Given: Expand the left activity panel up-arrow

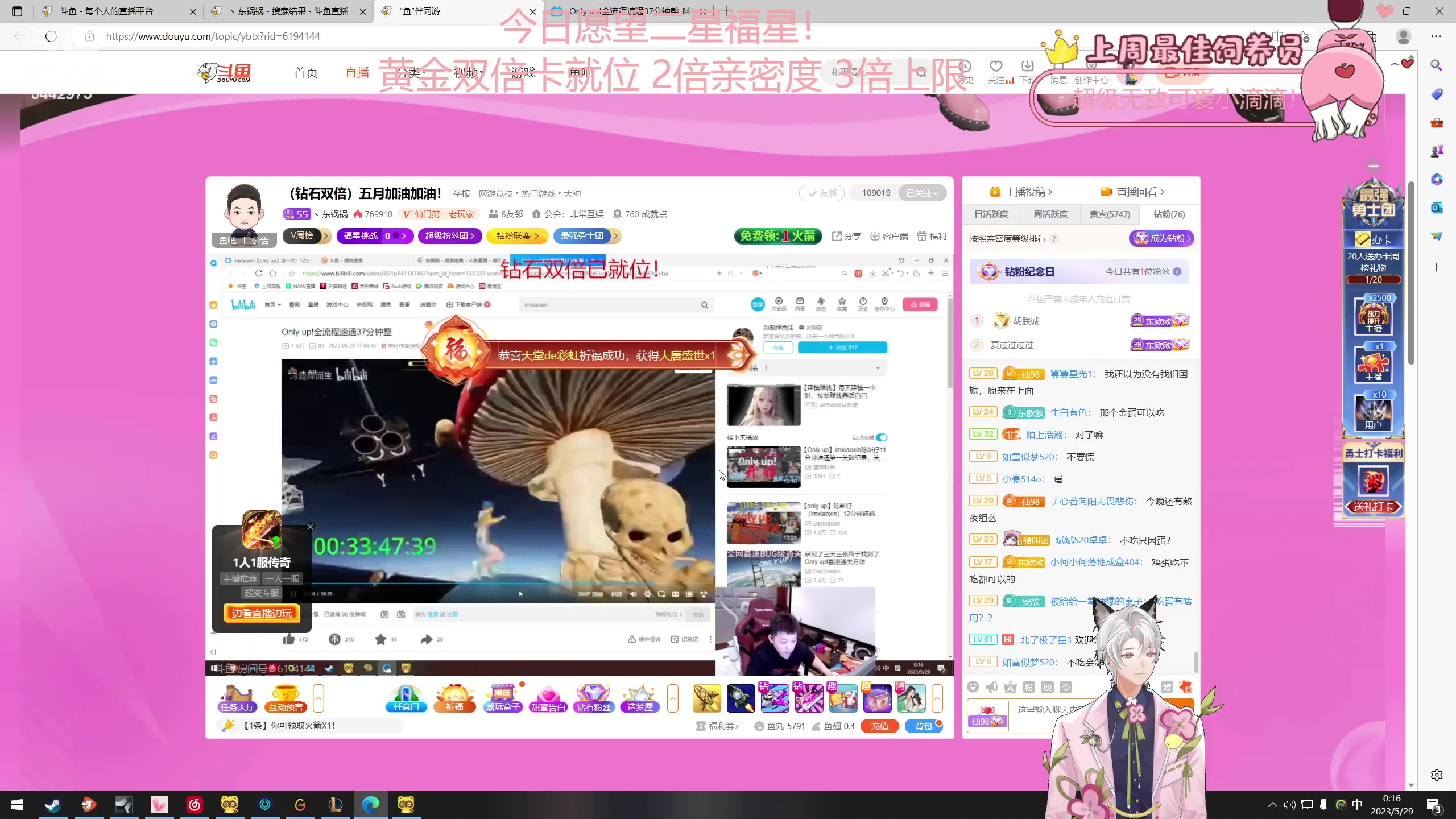Looking at the screenshot, I should pyautogui.click(x=318, y=698).
